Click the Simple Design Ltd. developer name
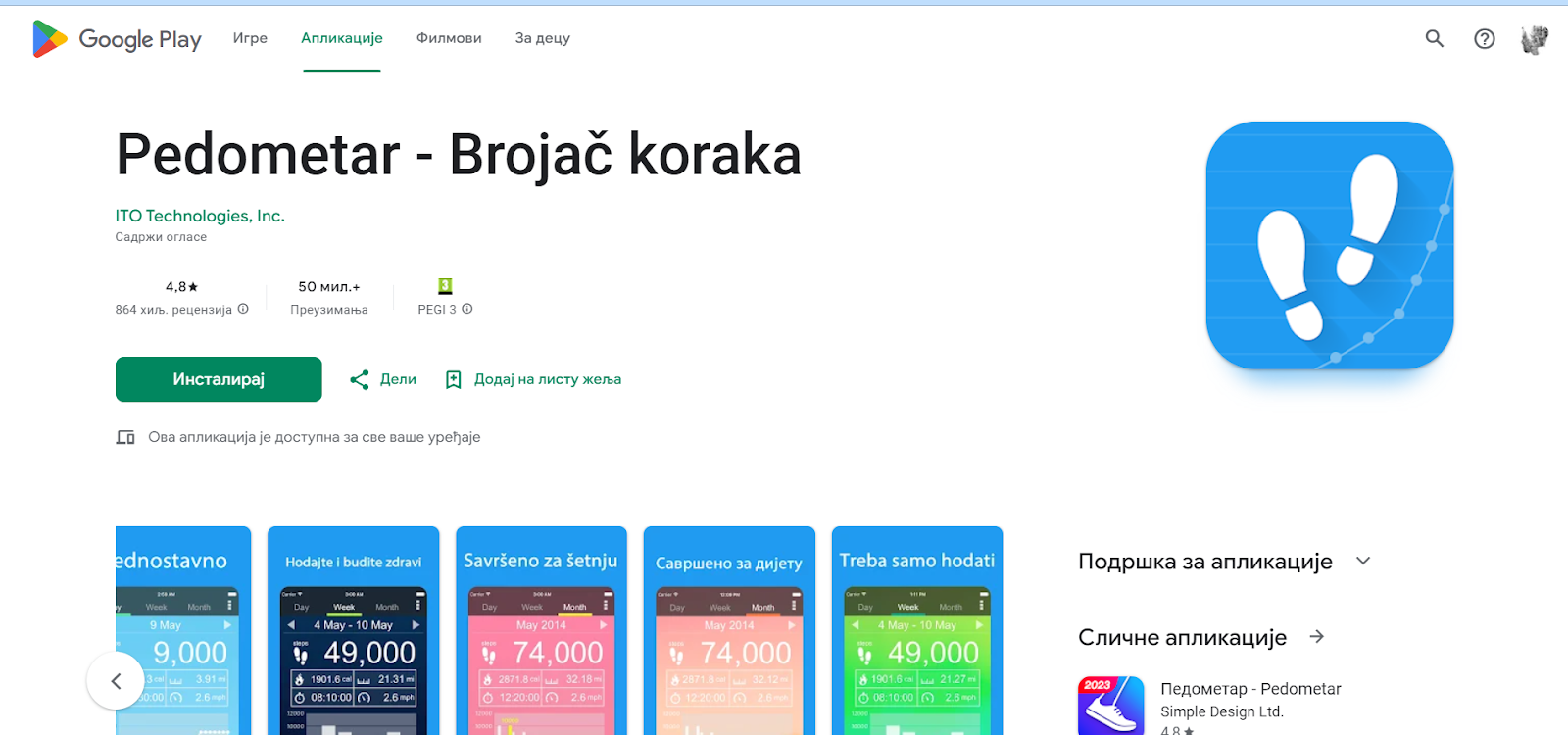Screen dimensions: 1568x735 coord(1222,711)
